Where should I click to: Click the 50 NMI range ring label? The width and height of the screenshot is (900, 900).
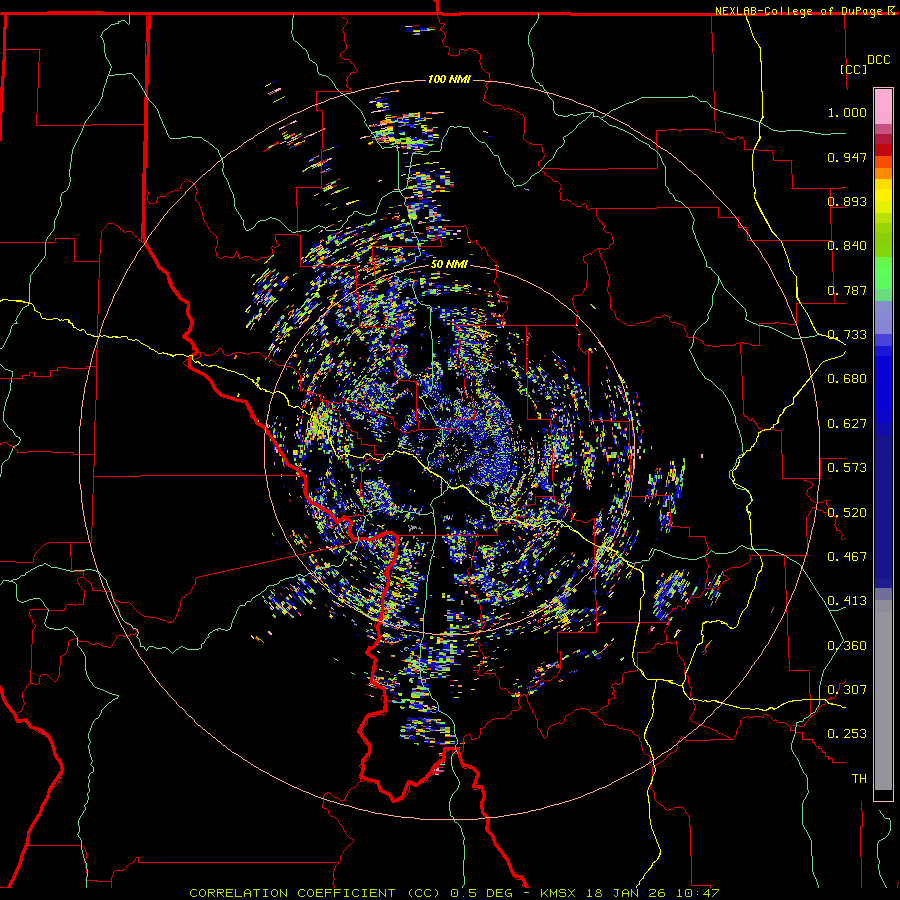pyautogui.click(x=449, y=264)
